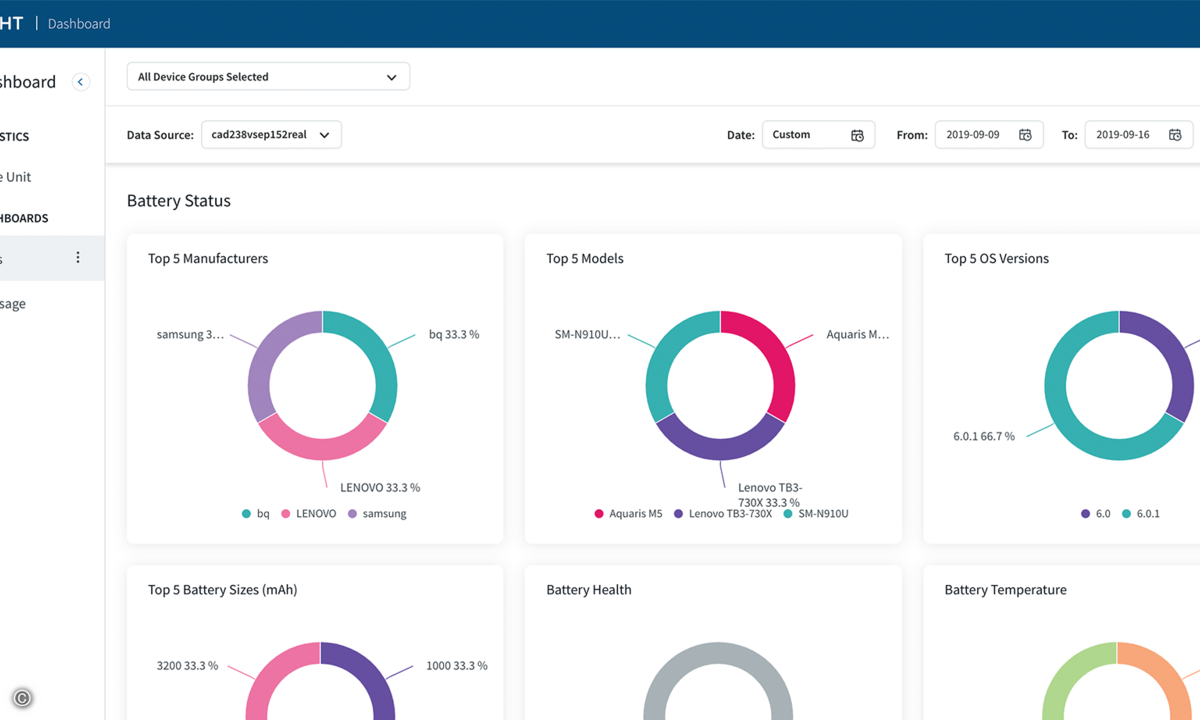Select the 'samsung 3…' chart label
This screenshot has width=1200, height=720.
pos(190,335)
